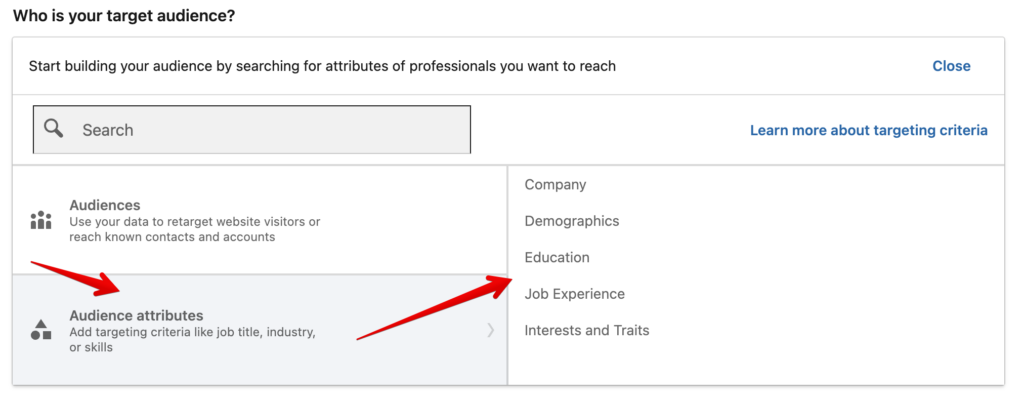Click the 'Search' placeholder text
This screenshot has height=398, width=1024.
pyautogui.click(x=108, y=130)
